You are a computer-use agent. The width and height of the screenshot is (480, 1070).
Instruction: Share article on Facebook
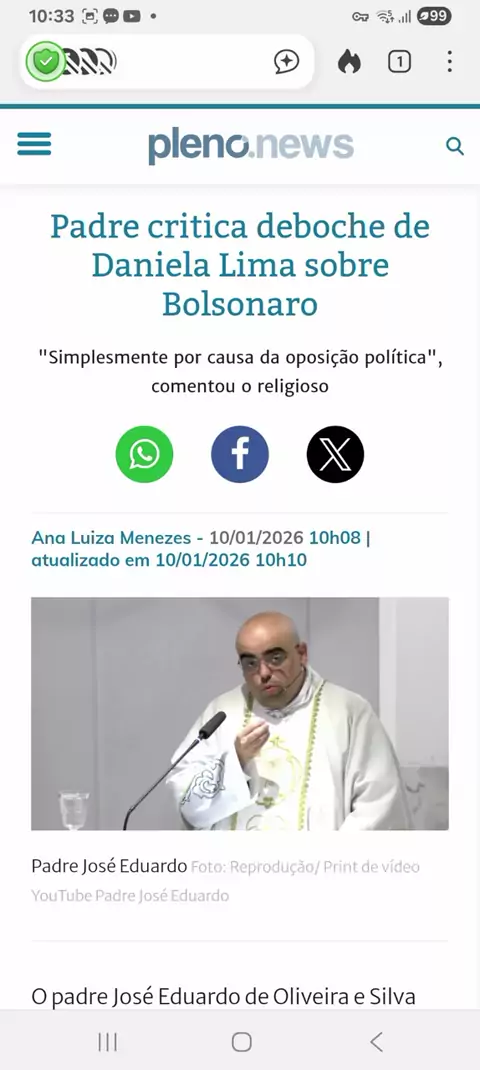[240, 454]
